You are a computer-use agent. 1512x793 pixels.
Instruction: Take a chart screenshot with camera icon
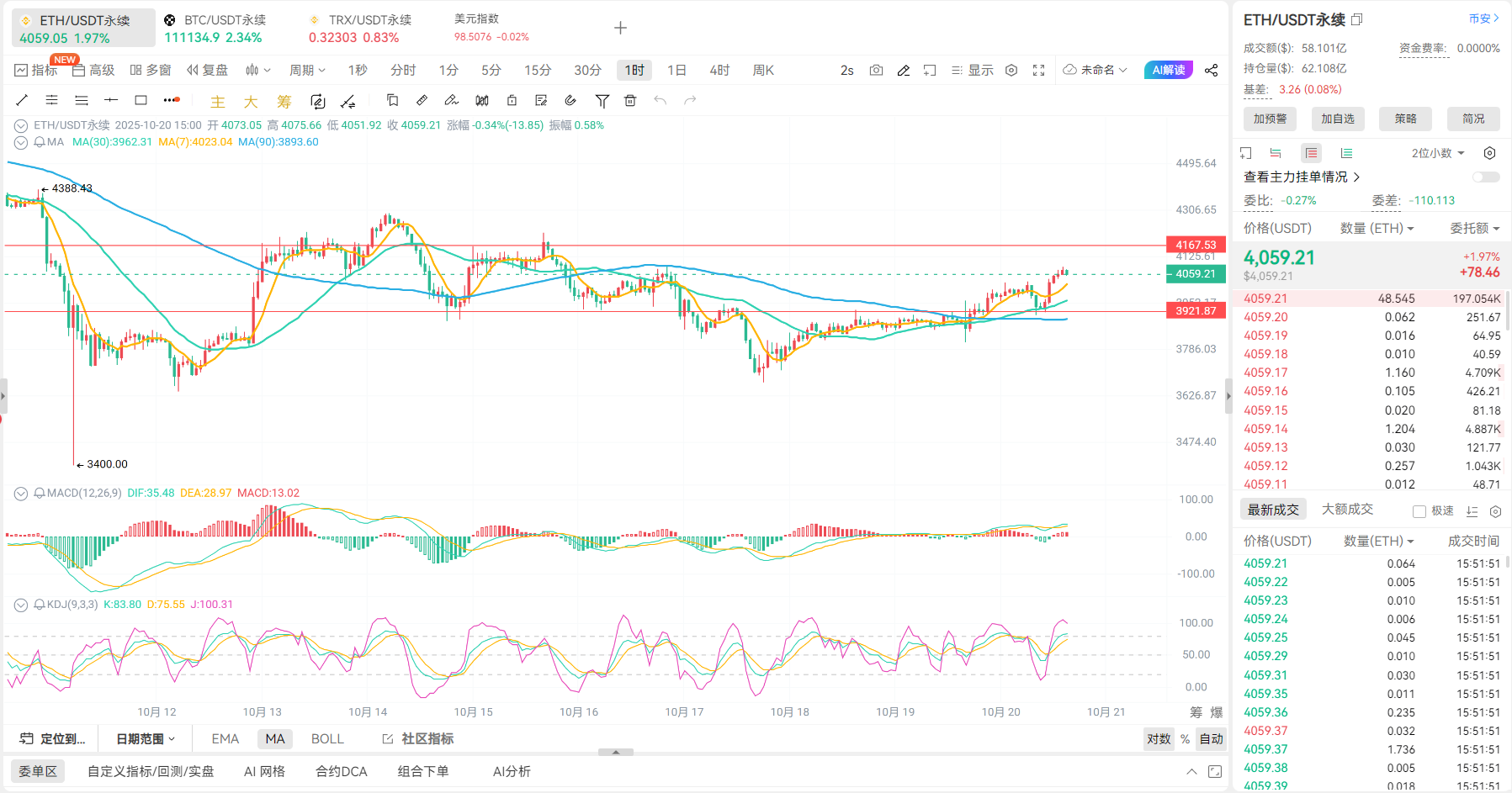coord(876,71)
